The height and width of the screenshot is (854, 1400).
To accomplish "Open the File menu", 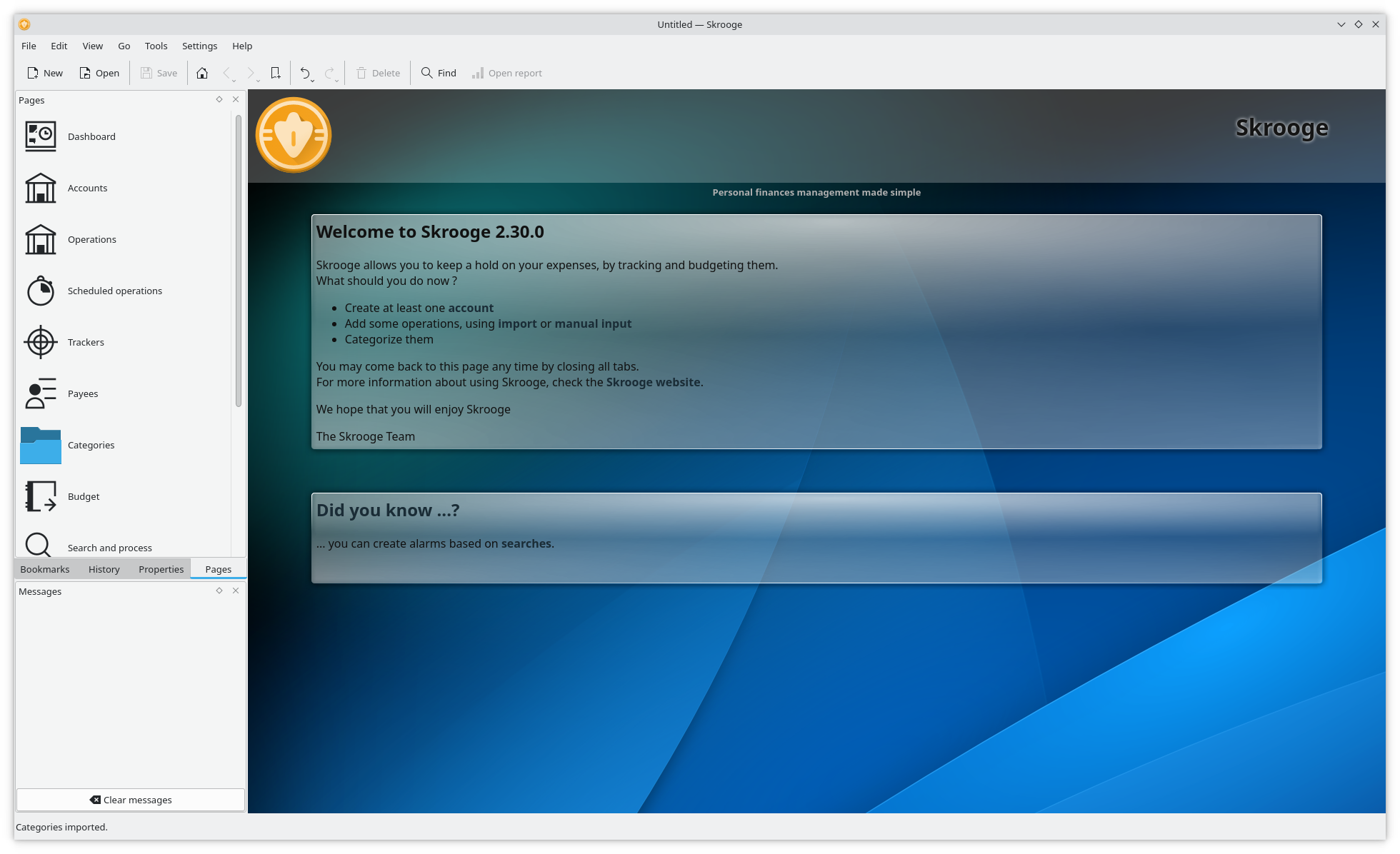I will point(29,46).
